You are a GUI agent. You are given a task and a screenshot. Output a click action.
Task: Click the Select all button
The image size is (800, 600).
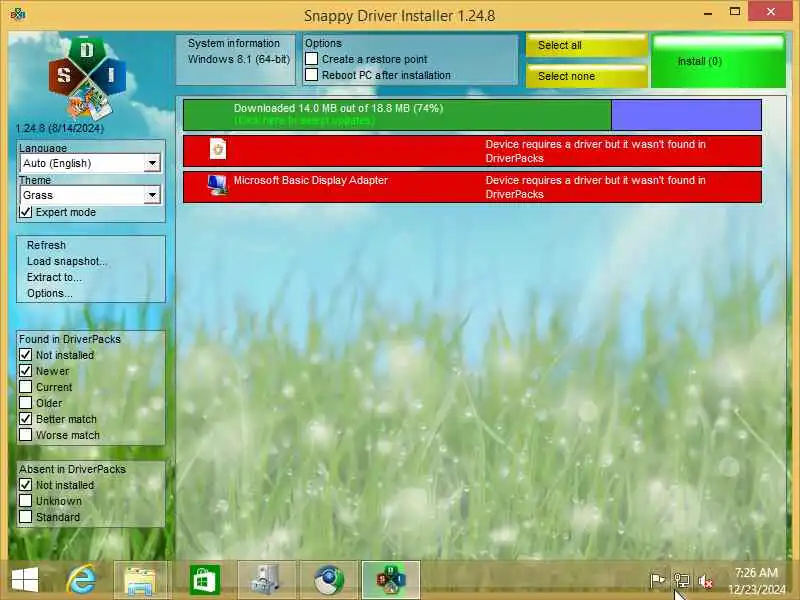point(587,45)
